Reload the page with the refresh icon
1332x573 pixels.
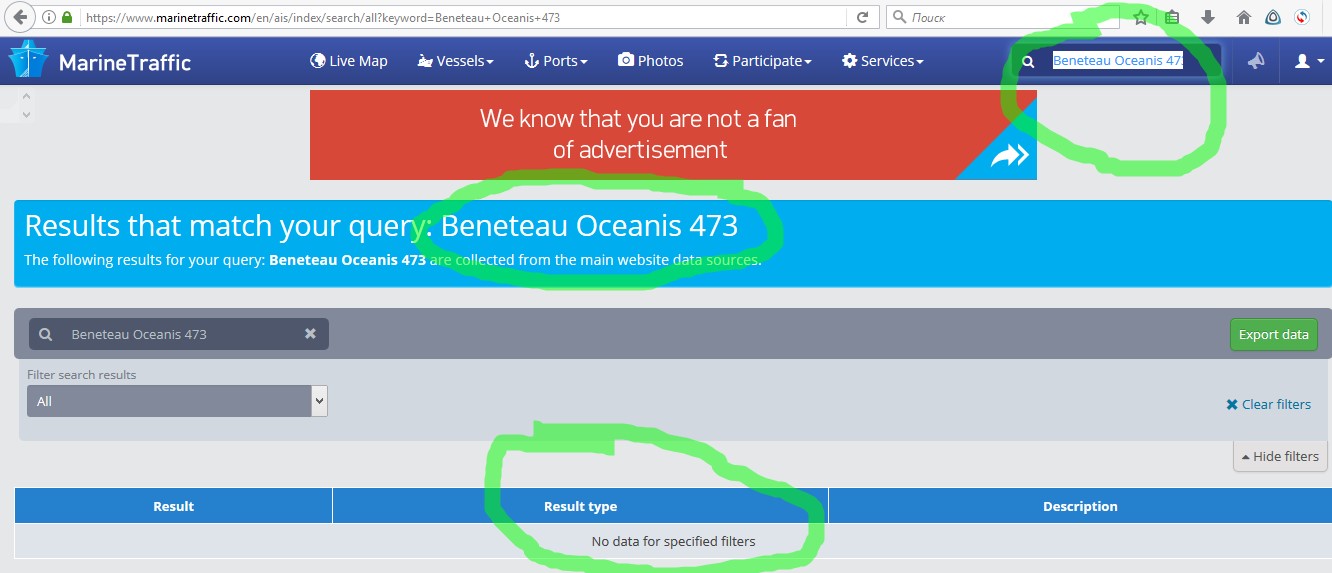tap(862, 17)
